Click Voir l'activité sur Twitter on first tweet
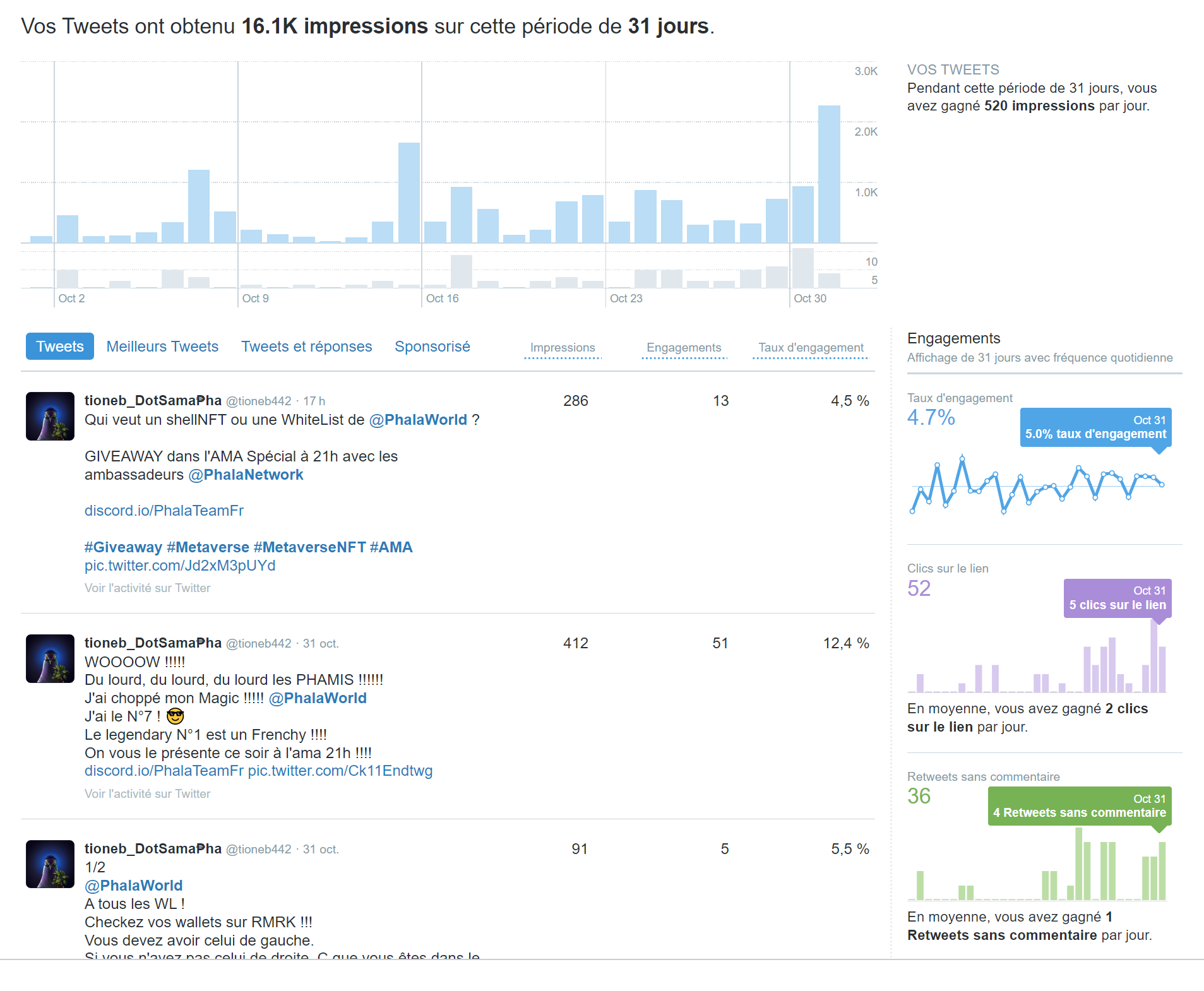Screen dimensions: 1204x991 (147, 588)
